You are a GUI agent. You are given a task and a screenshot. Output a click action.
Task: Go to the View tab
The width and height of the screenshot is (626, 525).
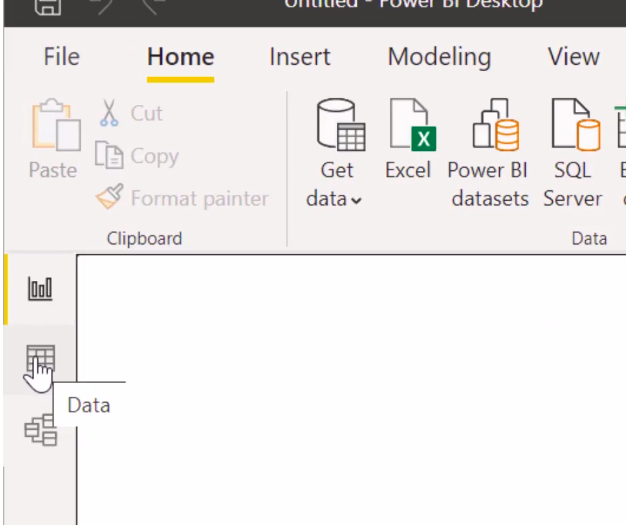click(x=574, y=57)
